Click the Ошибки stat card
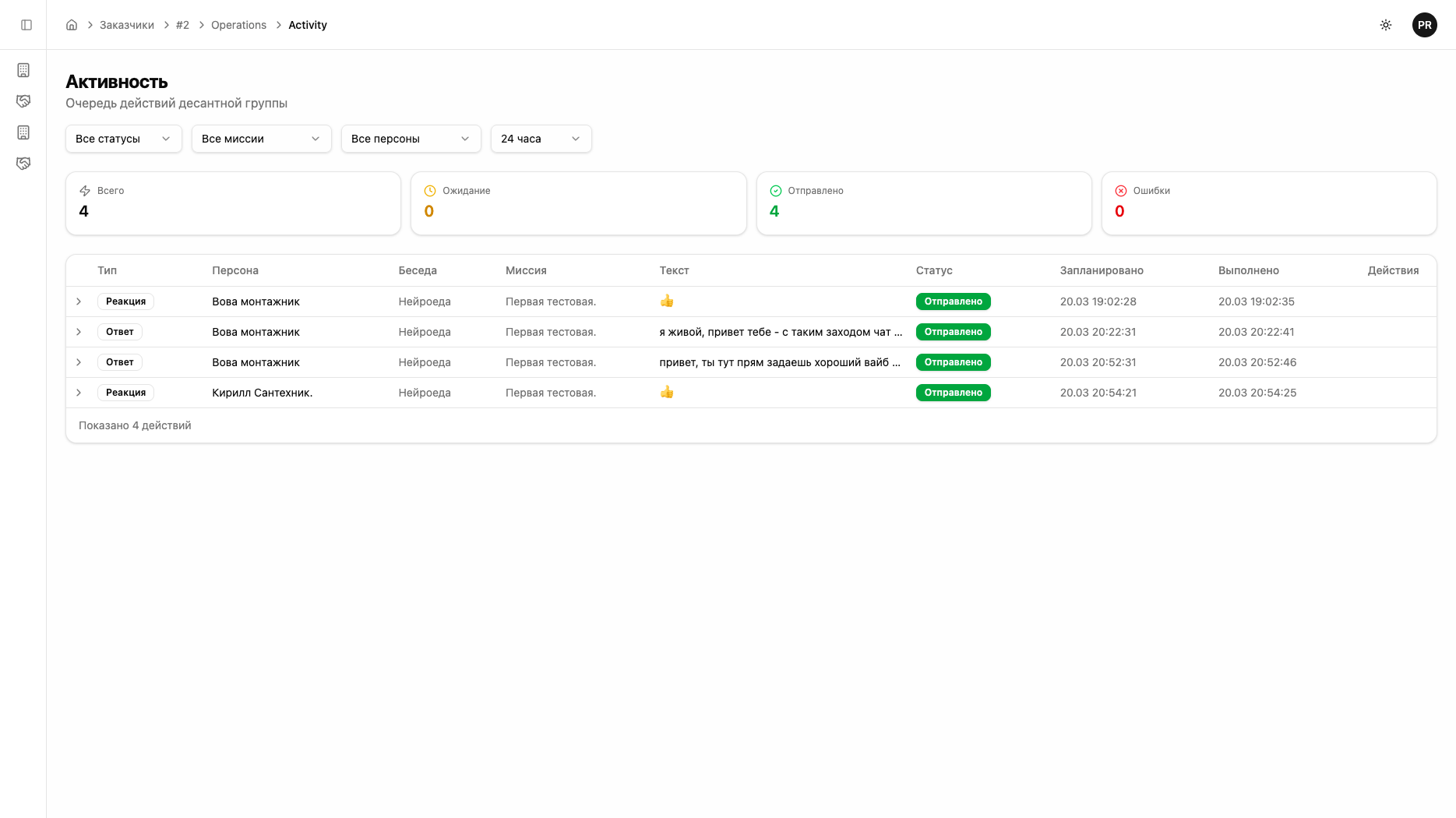1456x818 pixels. tap(1268, 203)
